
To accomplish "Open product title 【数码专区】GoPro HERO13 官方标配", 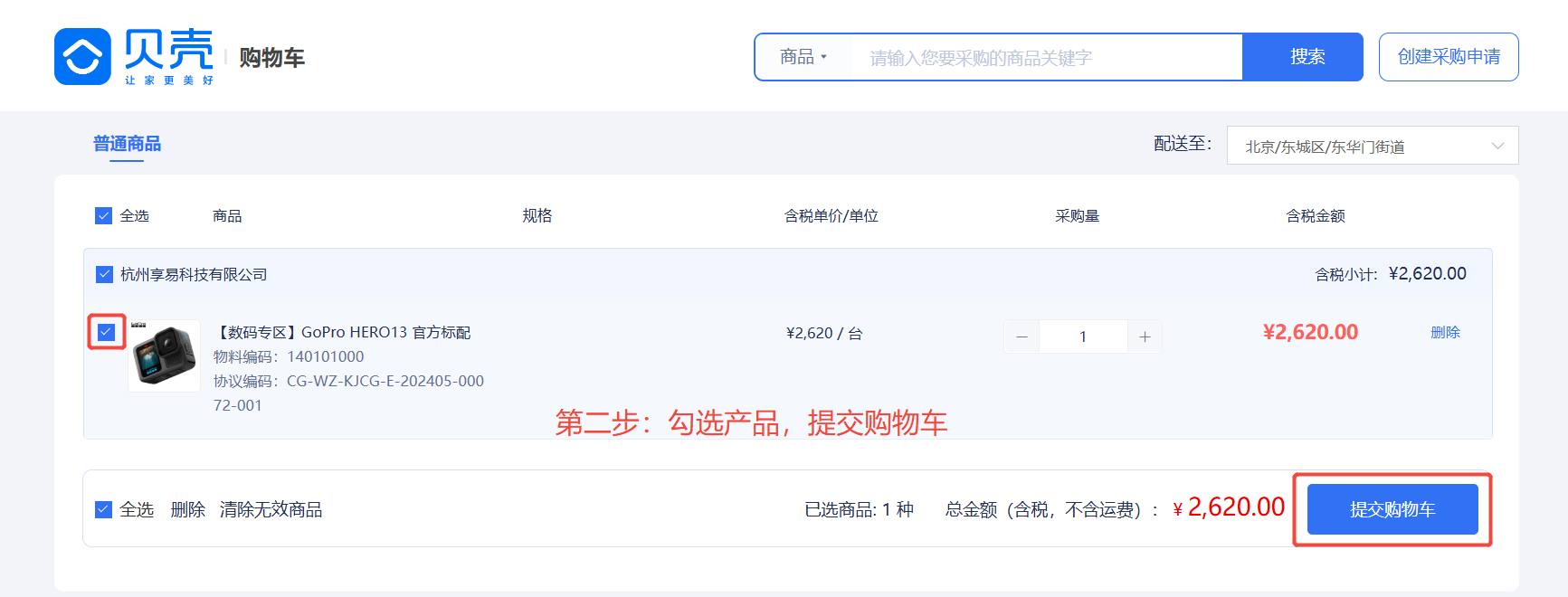I will point(342,332).
